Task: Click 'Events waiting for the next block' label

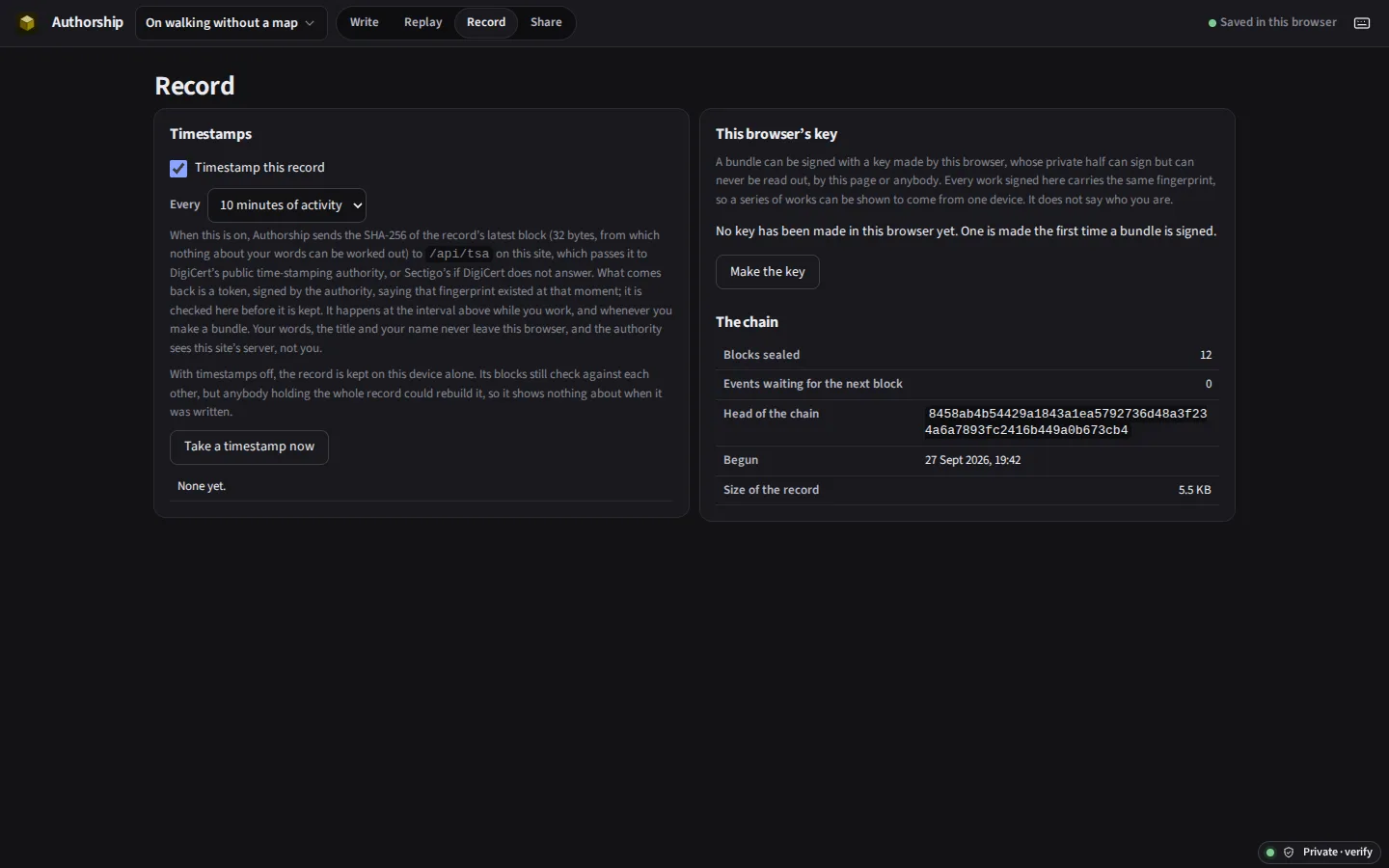Action: [x=813, y=384]
